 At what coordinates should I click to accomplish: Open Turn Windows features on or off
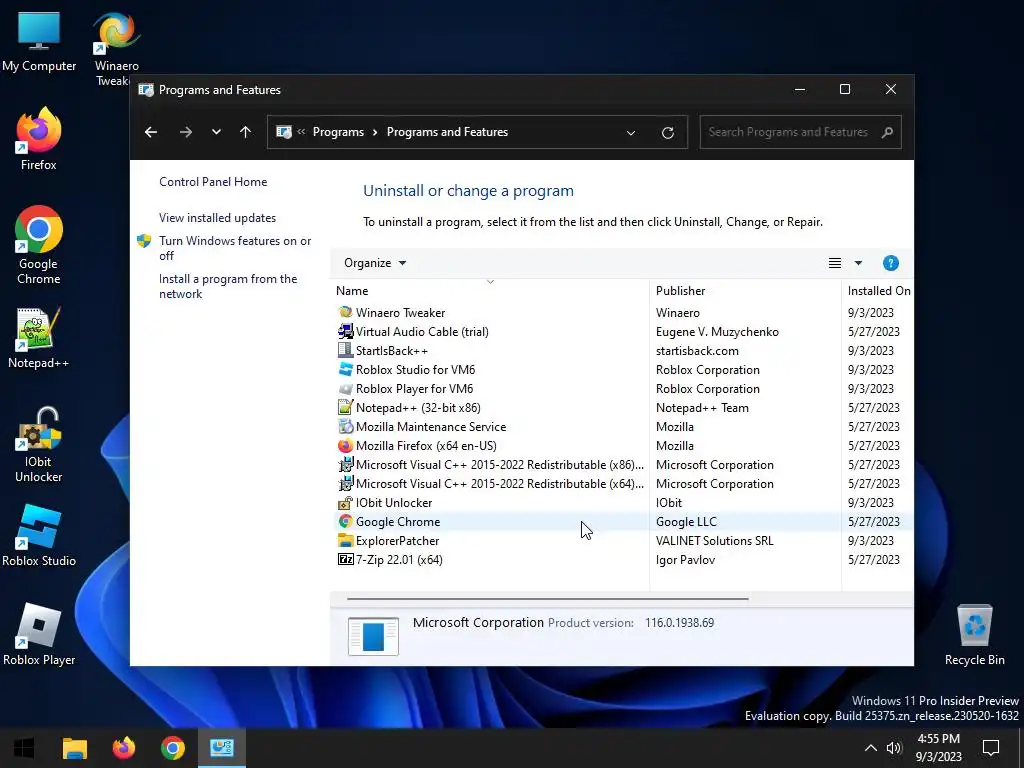(x=235, y=248)
